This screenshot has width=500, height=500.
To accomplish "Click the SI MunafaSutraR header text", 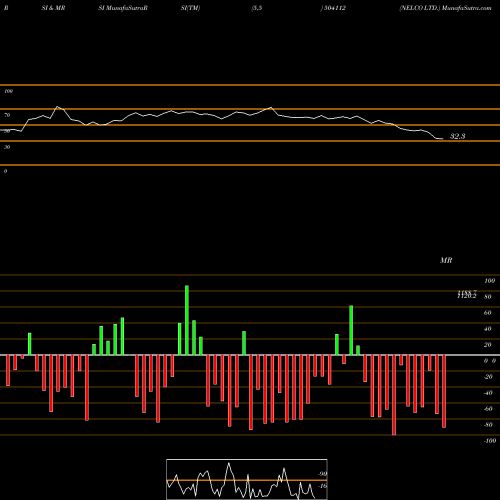I will pos(123,8).
